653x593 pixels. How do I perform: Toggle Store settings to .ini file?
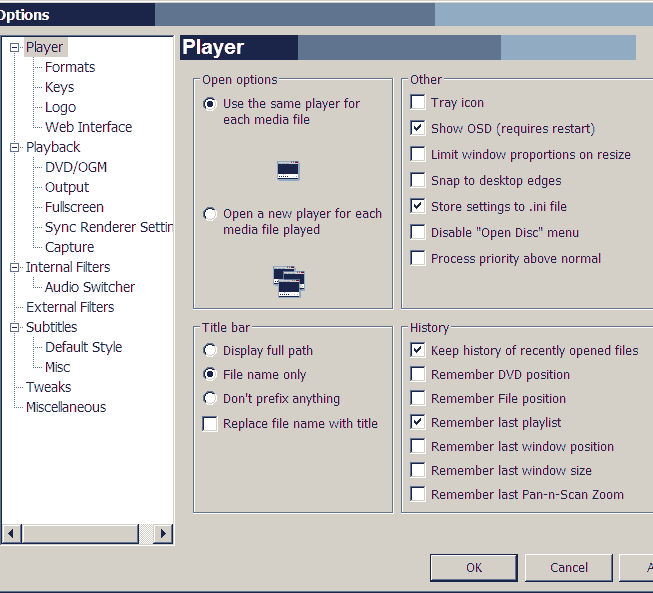tap(418, 207)
